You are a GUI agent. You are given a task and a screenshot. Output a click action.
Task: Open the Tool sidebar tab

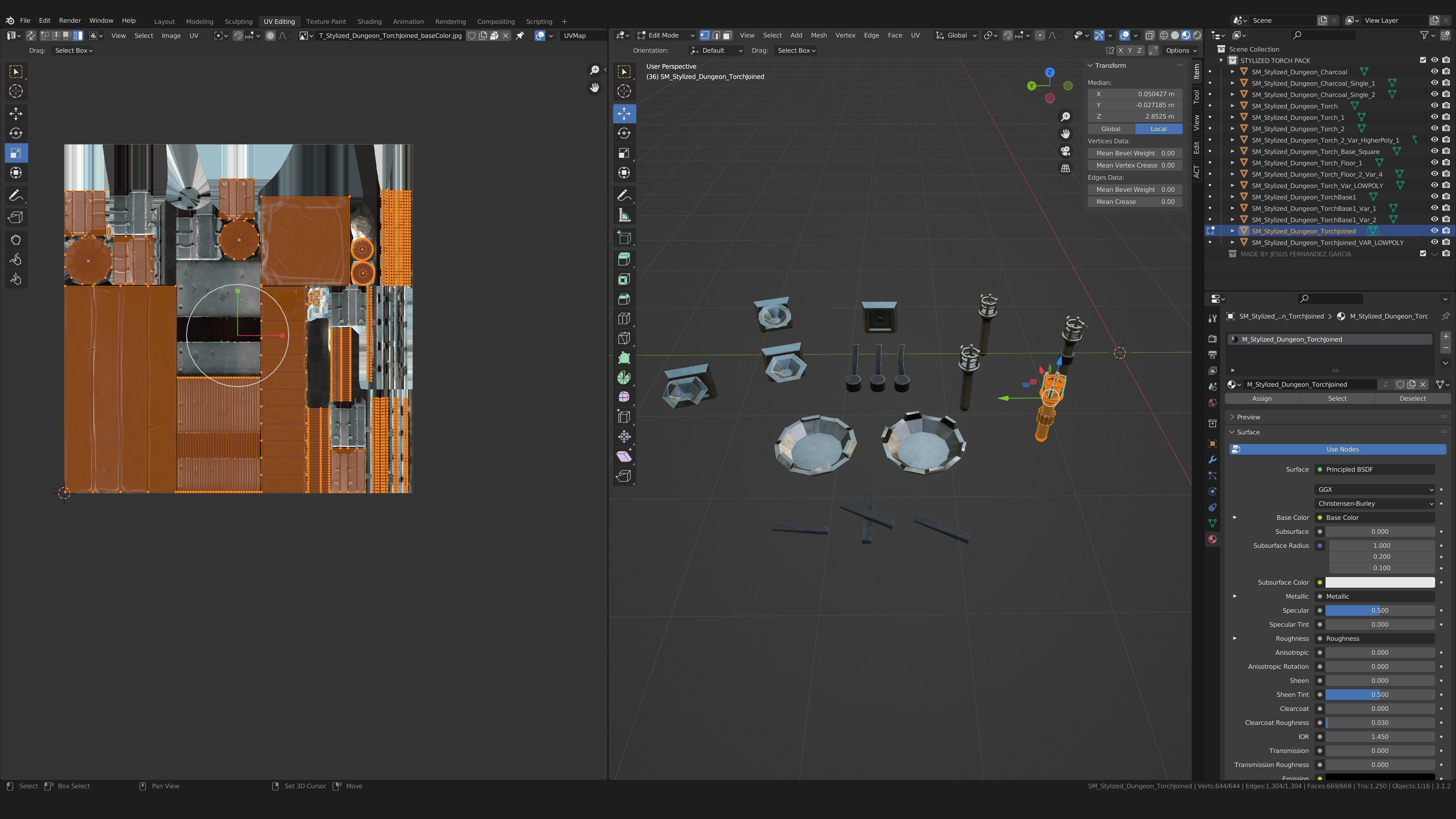tap(1197, 97)
